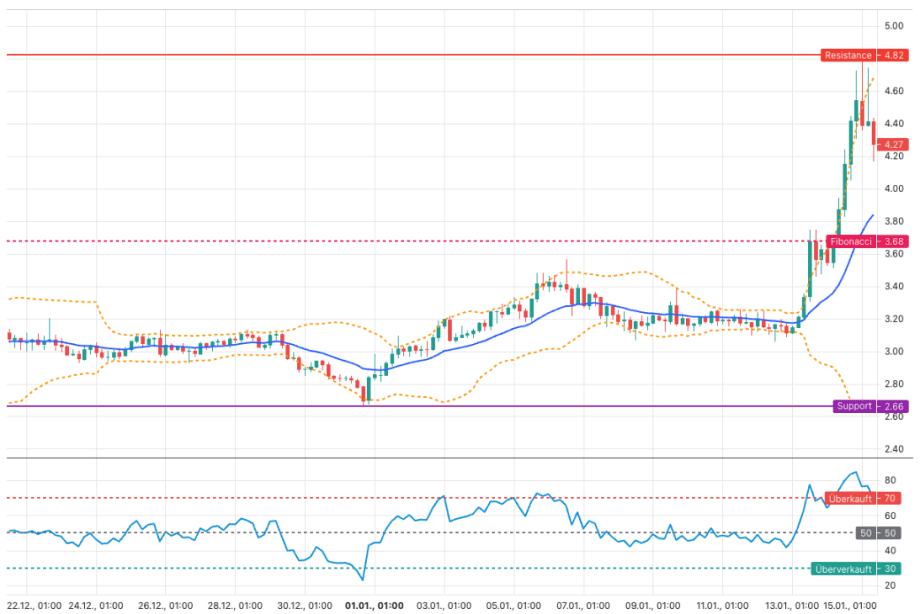The height and width of the screenshot is (614, 920).
Task: Select the Fibonacci level label
Action: click(849, 241)
